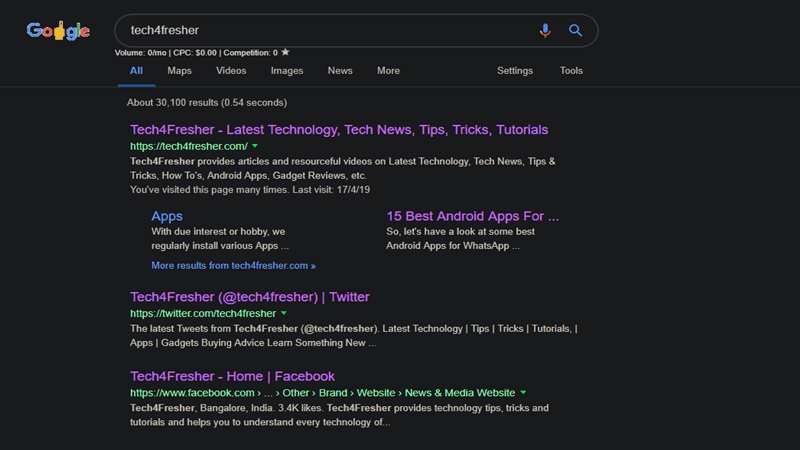Viewport: 800px width, 450px height.
Task: Click the About 30,100 results text
Action: tap(207, 103)
